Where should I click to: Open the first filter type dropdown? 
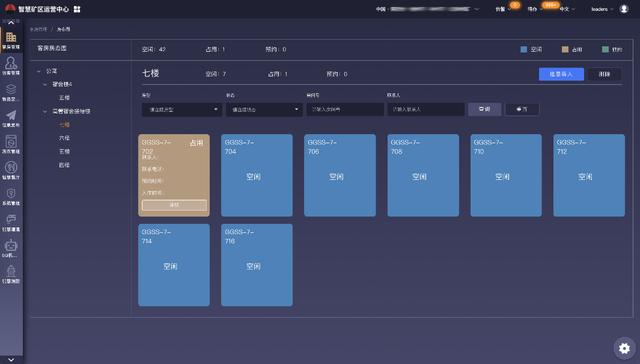click(x=182, y=109)
